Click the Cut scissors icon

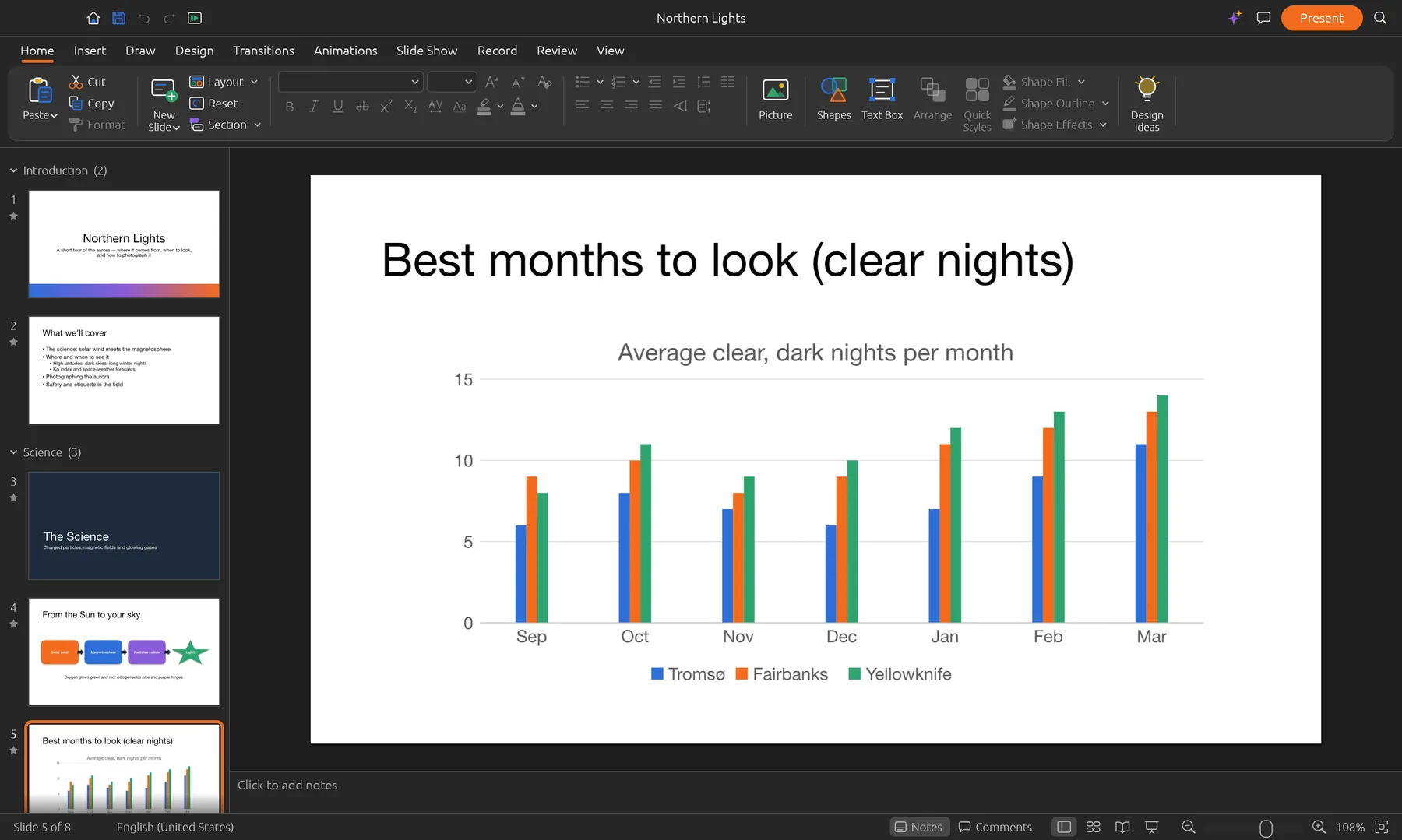tap(76, 82)
